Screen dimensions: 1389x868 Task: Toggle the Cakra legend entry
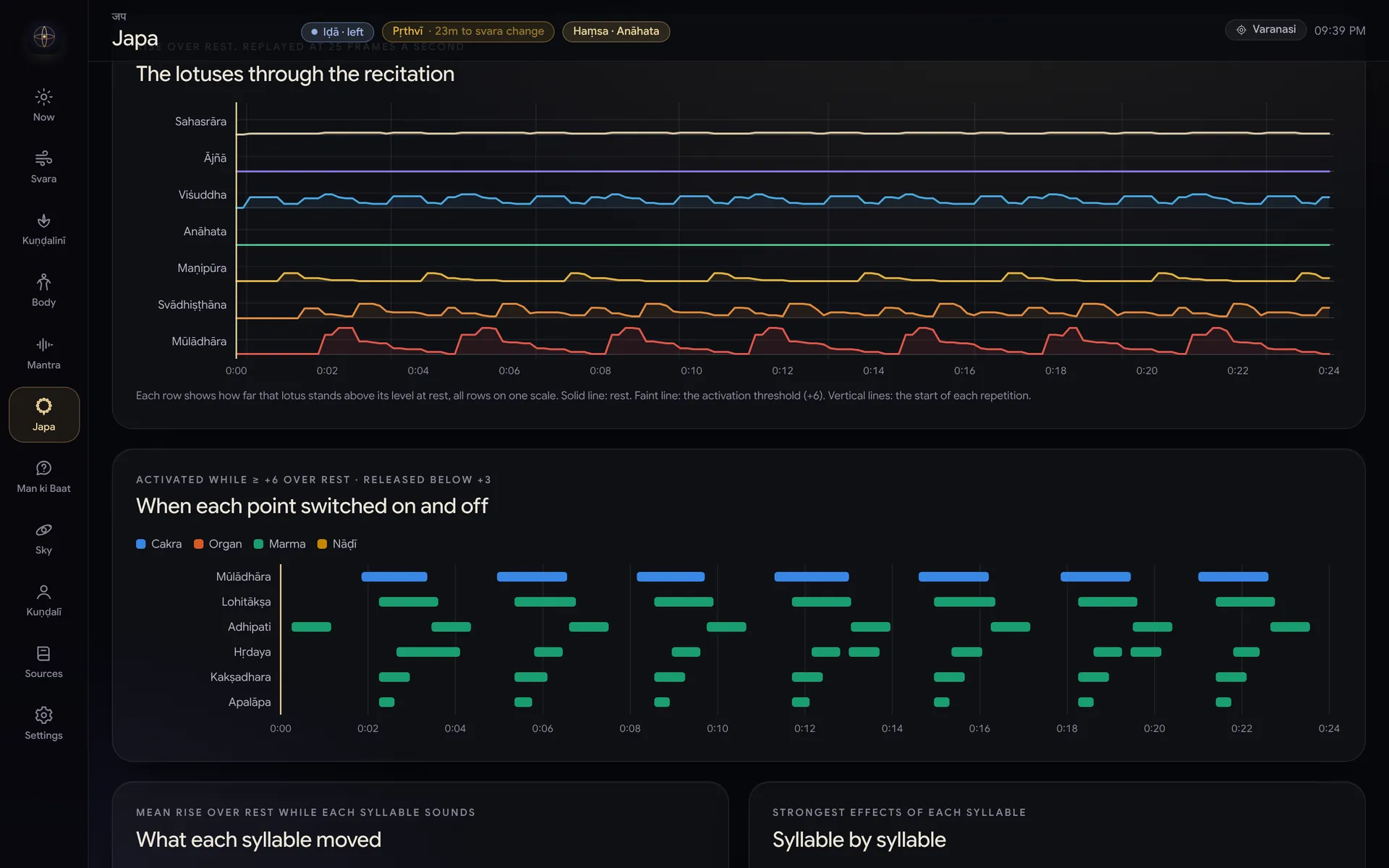point(159,544)
